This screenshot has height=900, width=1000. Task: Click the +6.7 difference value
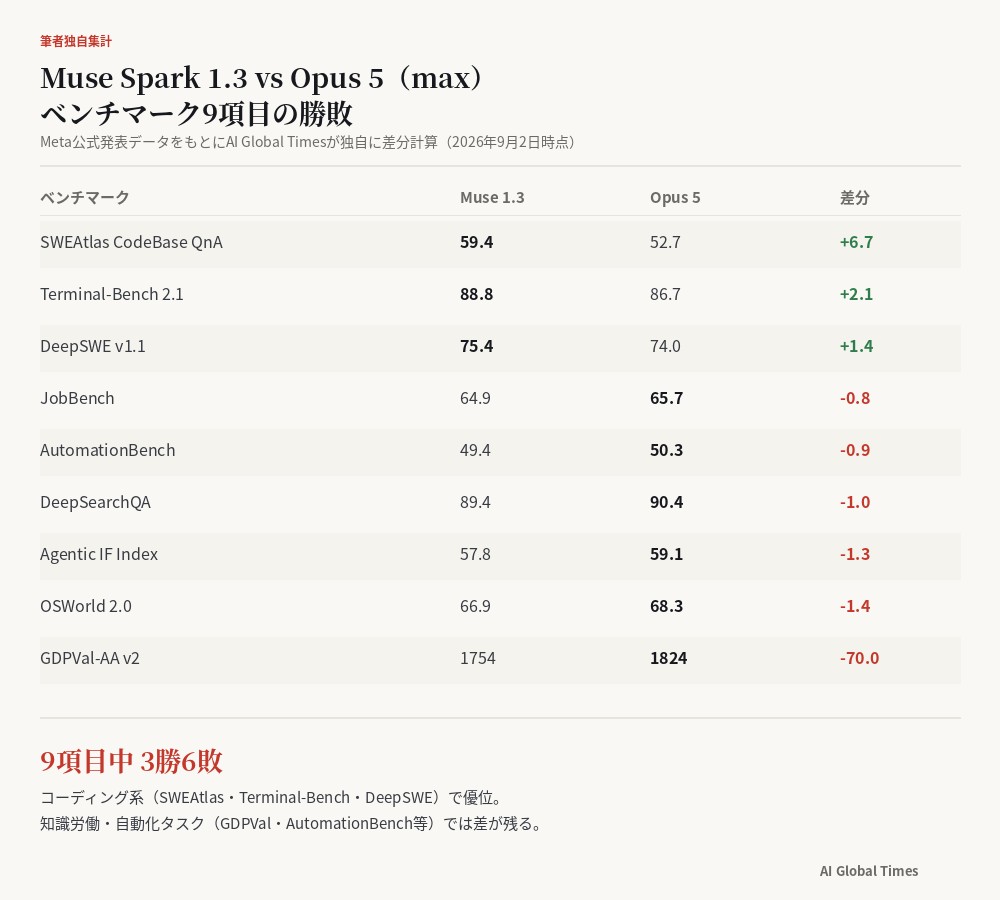(x=857, y=242)
